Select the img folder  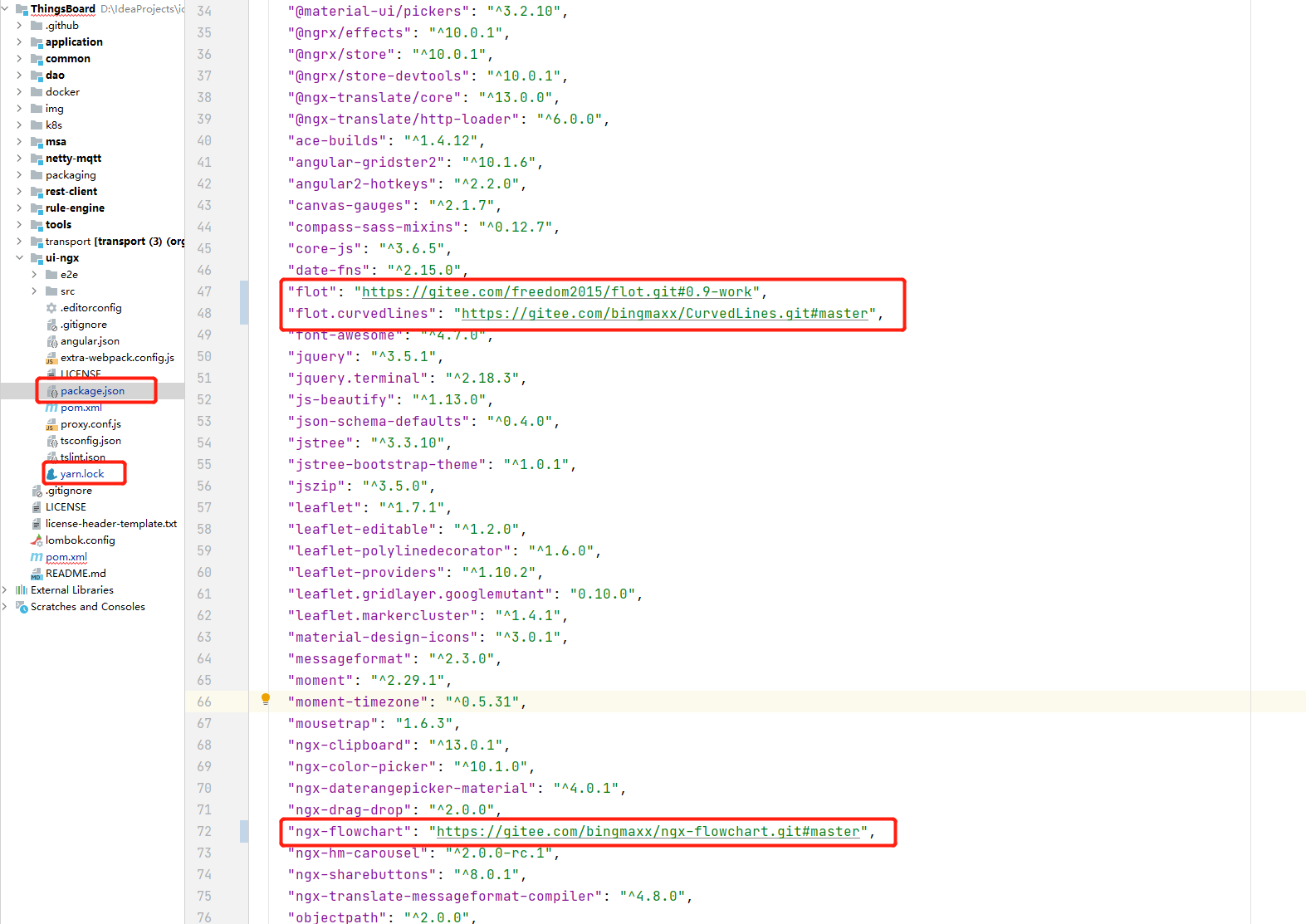54,109
